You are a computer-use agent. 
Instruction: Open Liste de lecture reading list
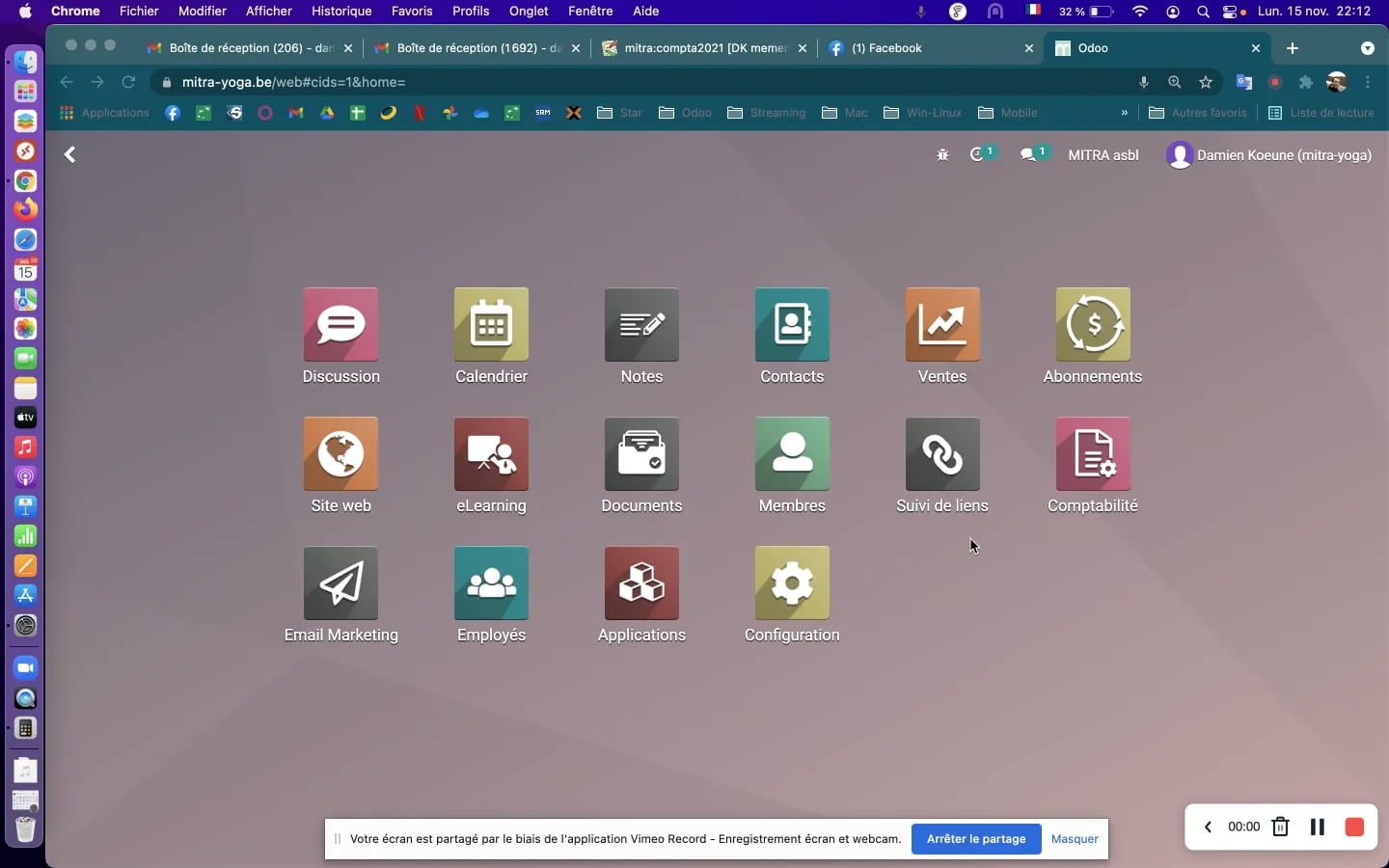pyautogui.click(x=1321, y=113)
